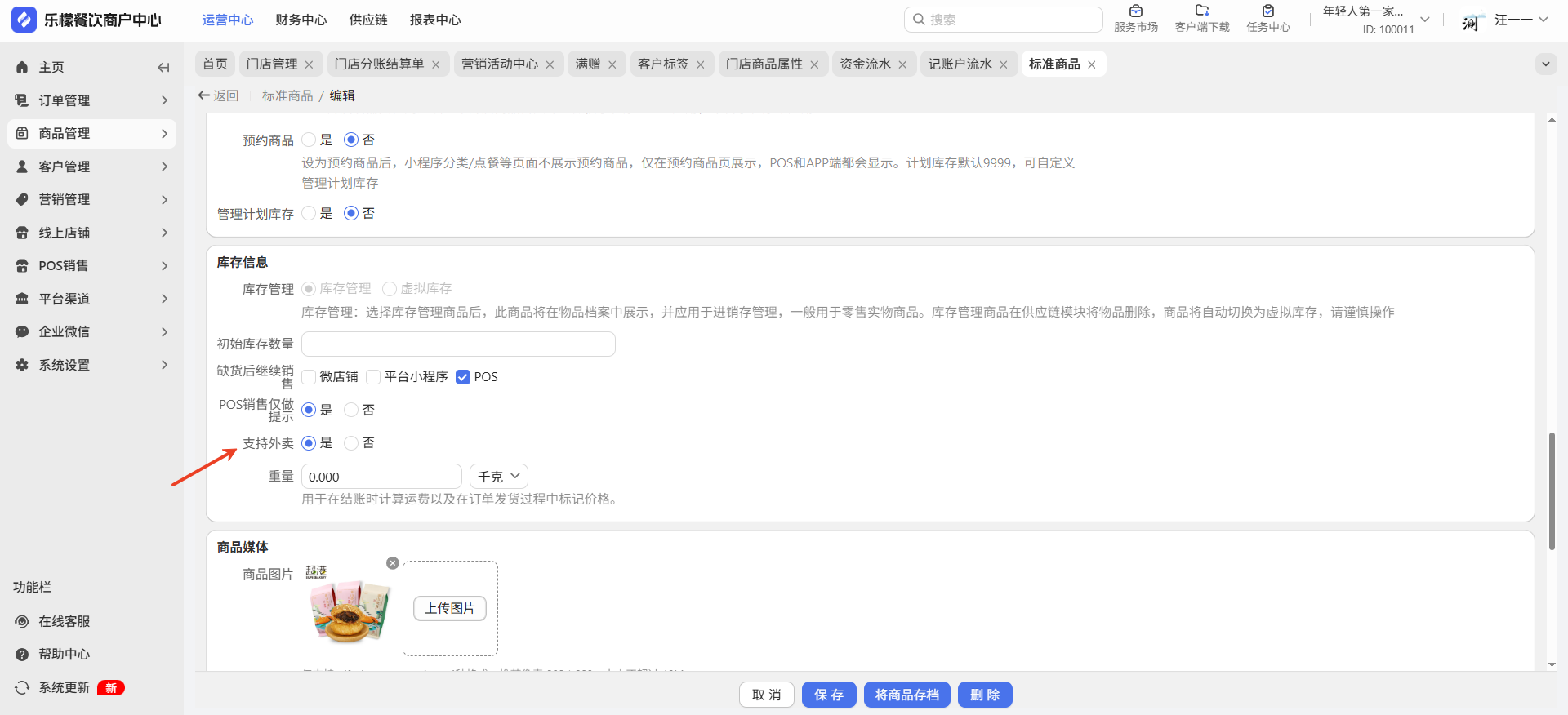
Task: Click the POS销售 icon
Action: coord(22,265)
